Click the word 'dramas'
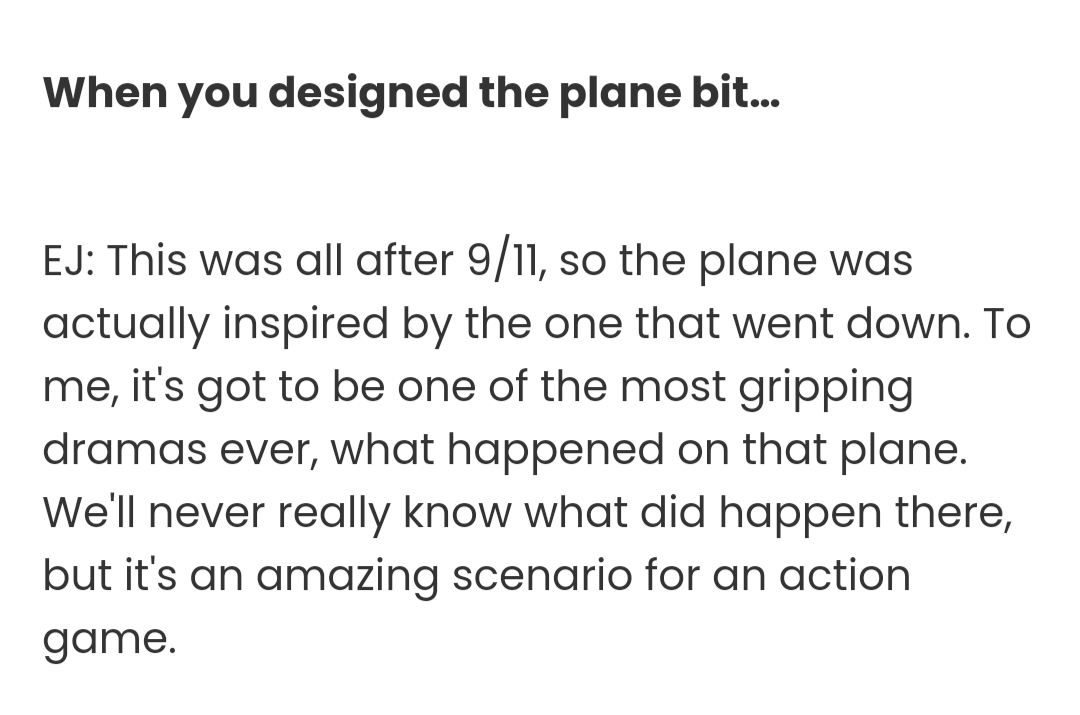This screenshot has height=715, width=1080. [125, 450]
